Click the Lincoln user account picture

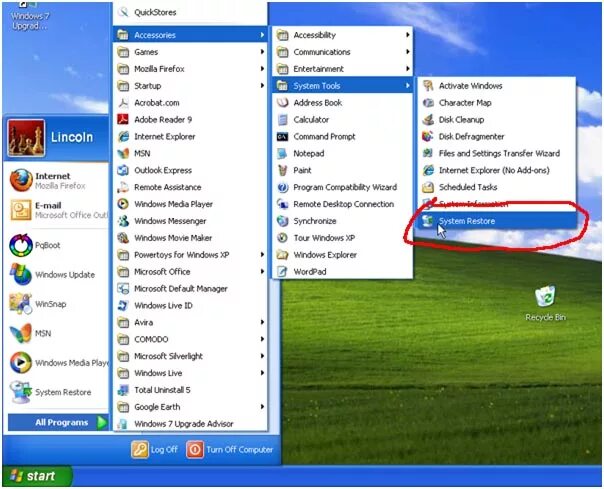pyautogui.click(x=26, y=137)
